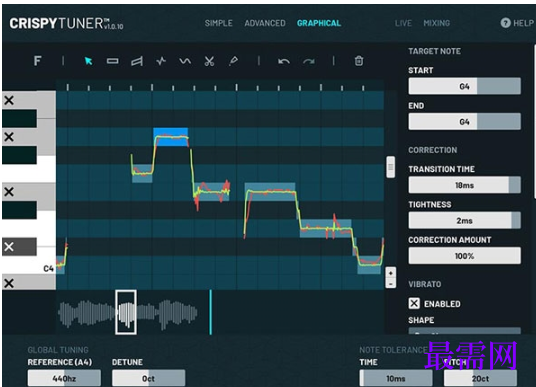Select the rectangle note tool
The image size is (536, 387).
(x=112, y=61)
